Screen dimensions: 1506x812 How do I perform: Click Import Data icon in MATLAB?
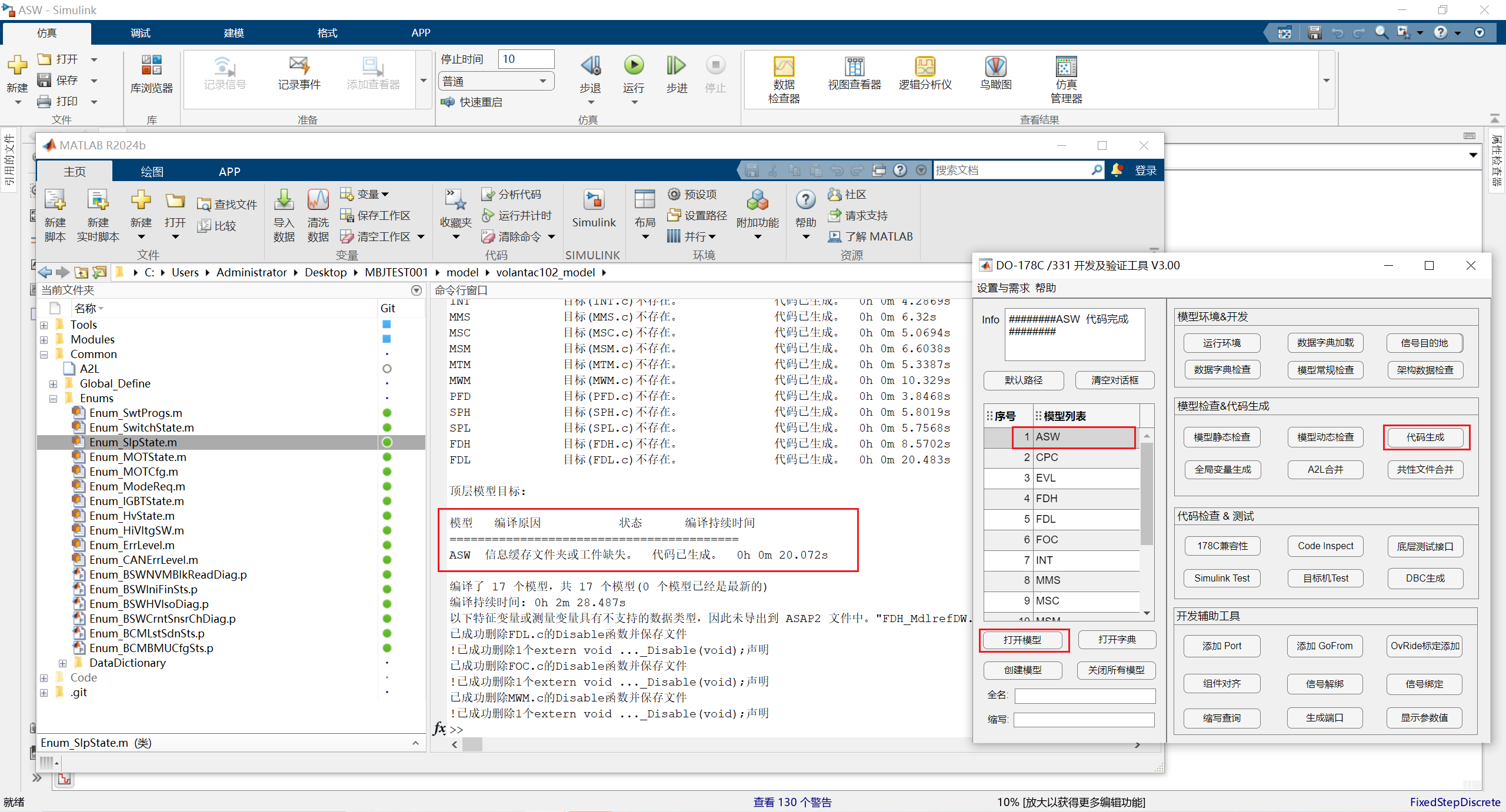pyautogui.click(x=284, y=201)
